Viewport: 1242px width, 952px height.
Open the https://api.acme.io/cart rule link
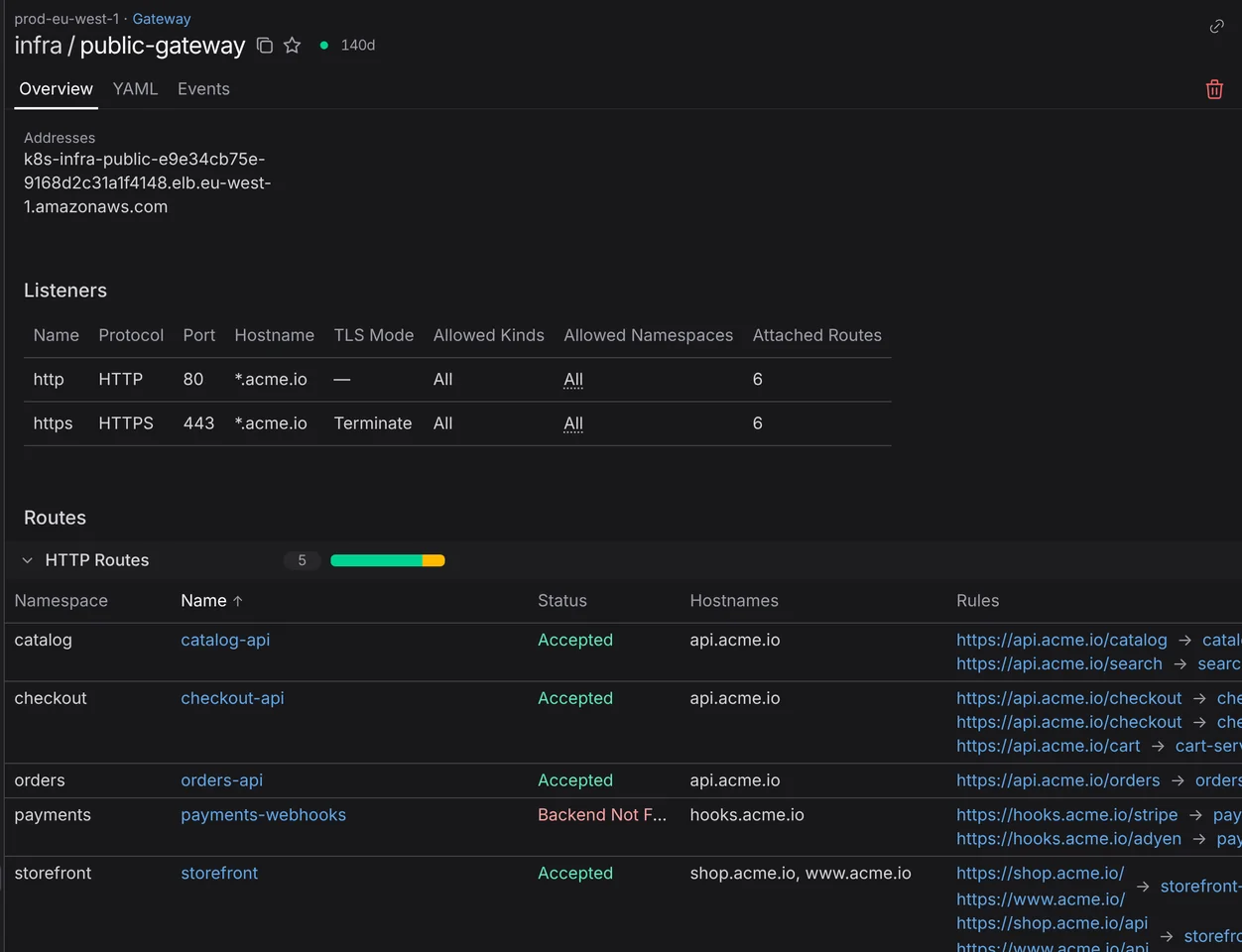(x=1048, y=746)
